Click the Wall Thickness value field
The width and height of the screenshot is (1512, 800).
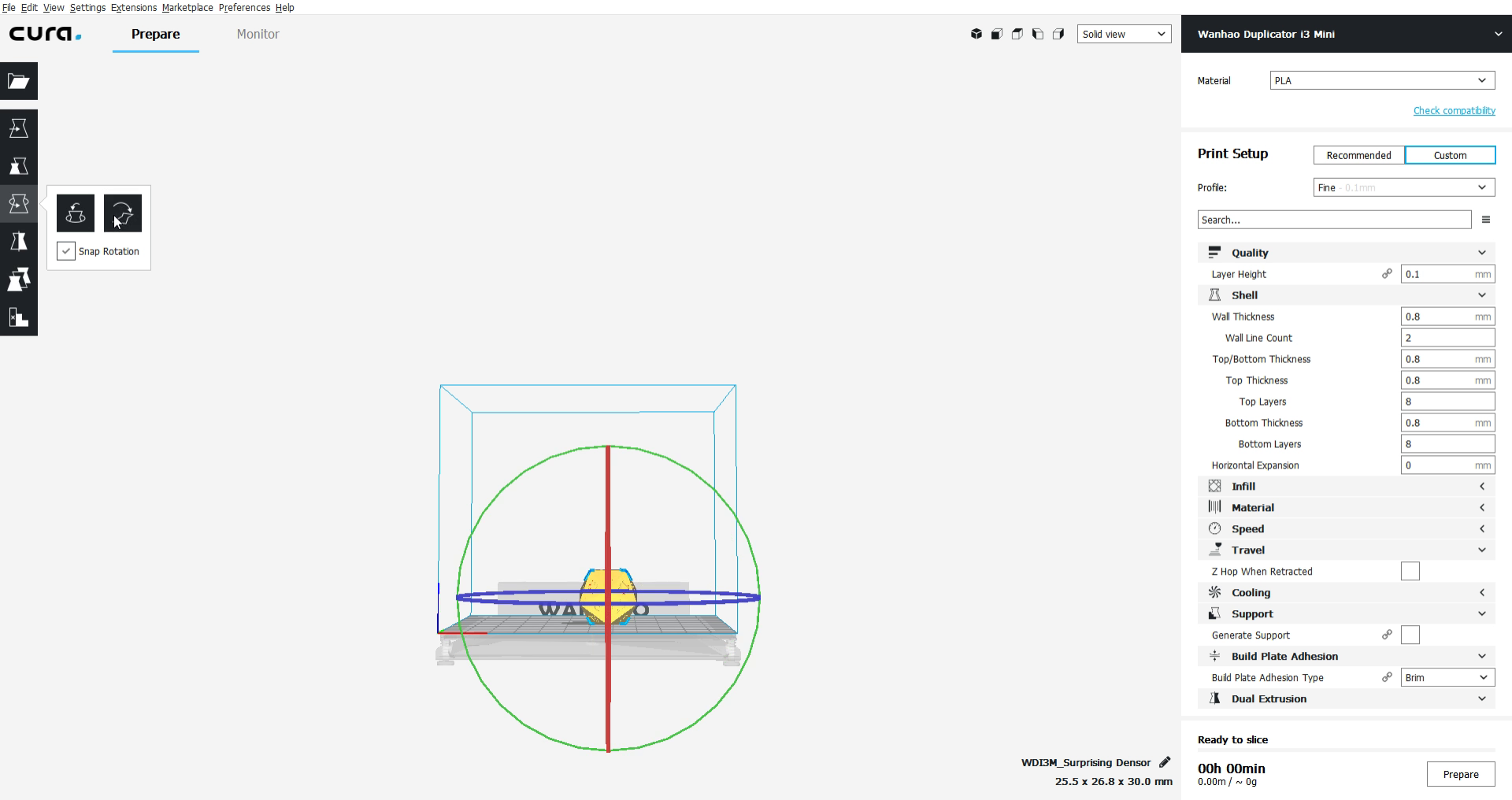(x=1447, y=317)
